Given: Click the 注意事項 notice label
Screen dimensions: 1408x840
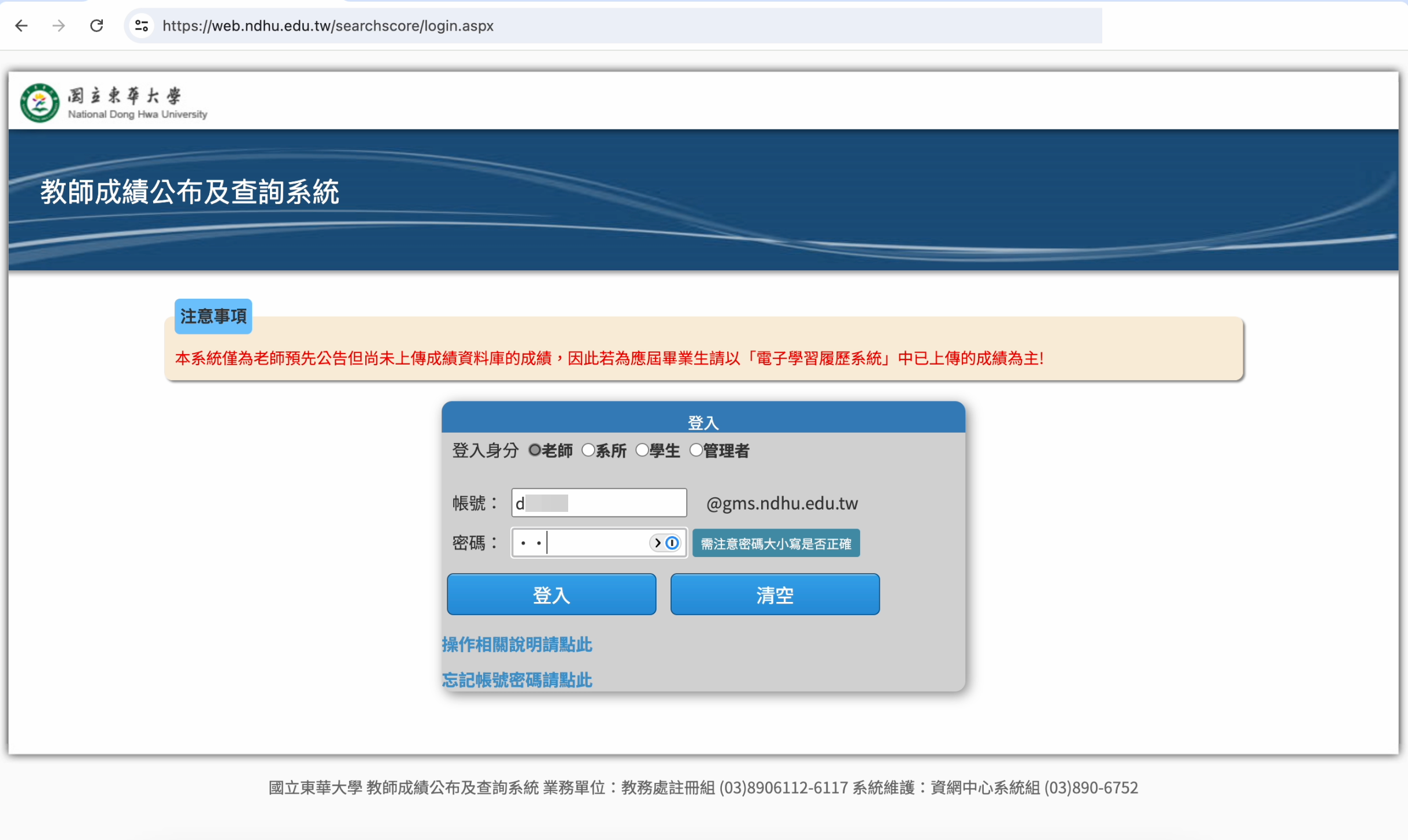Looking at the screenshot, I should [x=213, y=316].
